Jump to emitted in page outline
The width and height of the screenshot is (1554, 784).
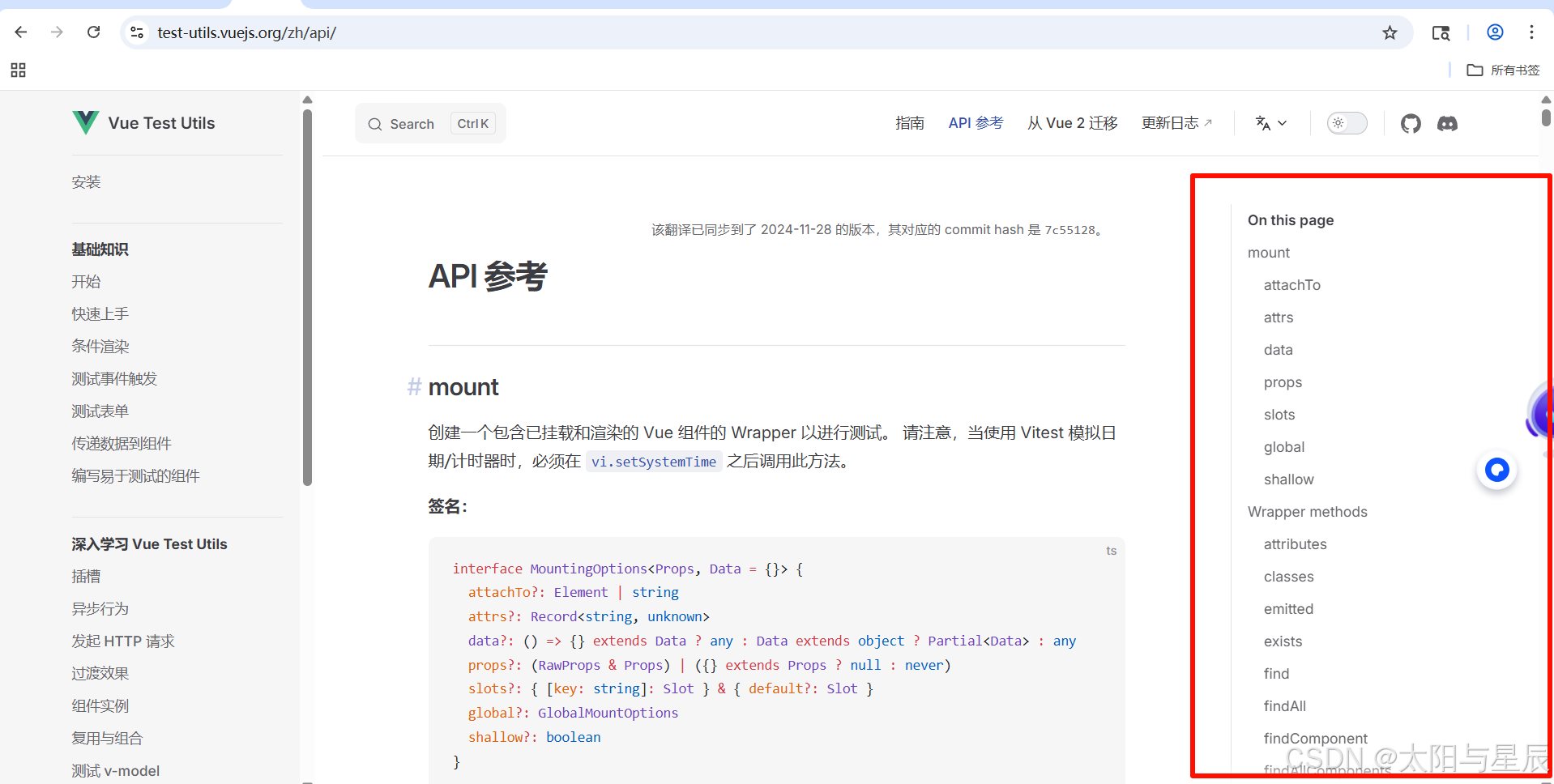[x=1289, y=609]
